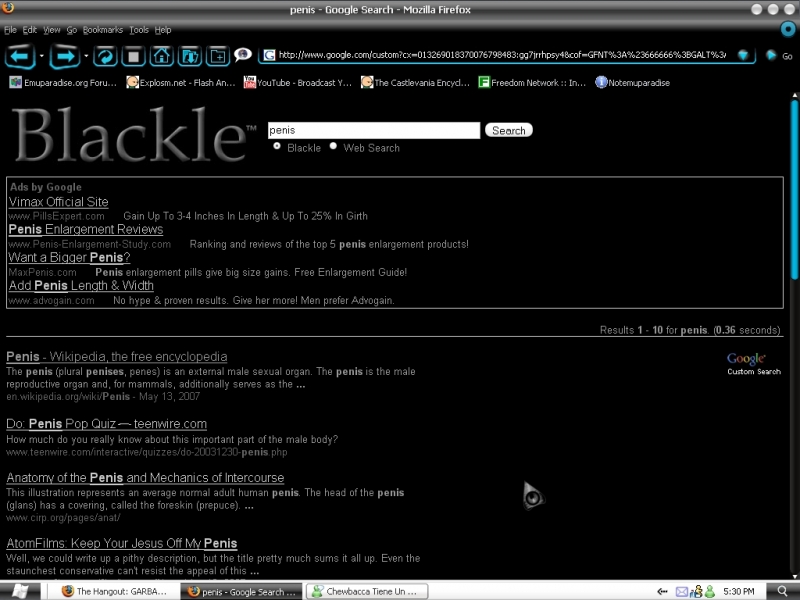This screenshot has width=800, height=600.
Task: Open the Tools menu
Action: click(139, 30)
